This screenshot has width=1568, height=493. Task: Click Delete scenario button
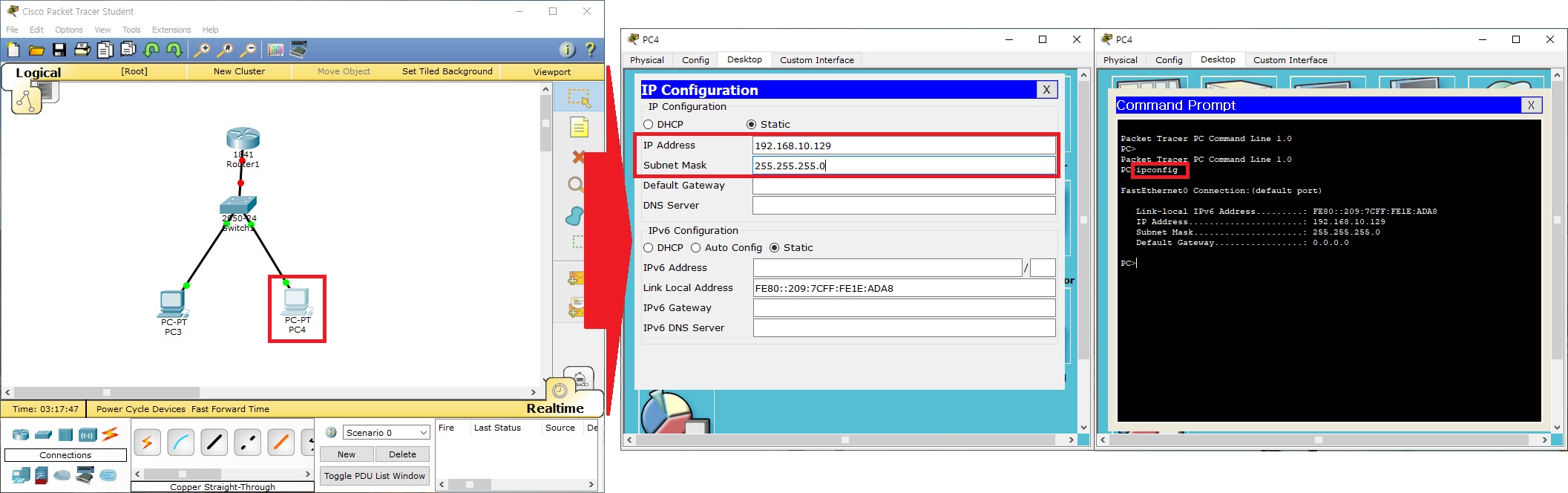(x=402, y=454)
